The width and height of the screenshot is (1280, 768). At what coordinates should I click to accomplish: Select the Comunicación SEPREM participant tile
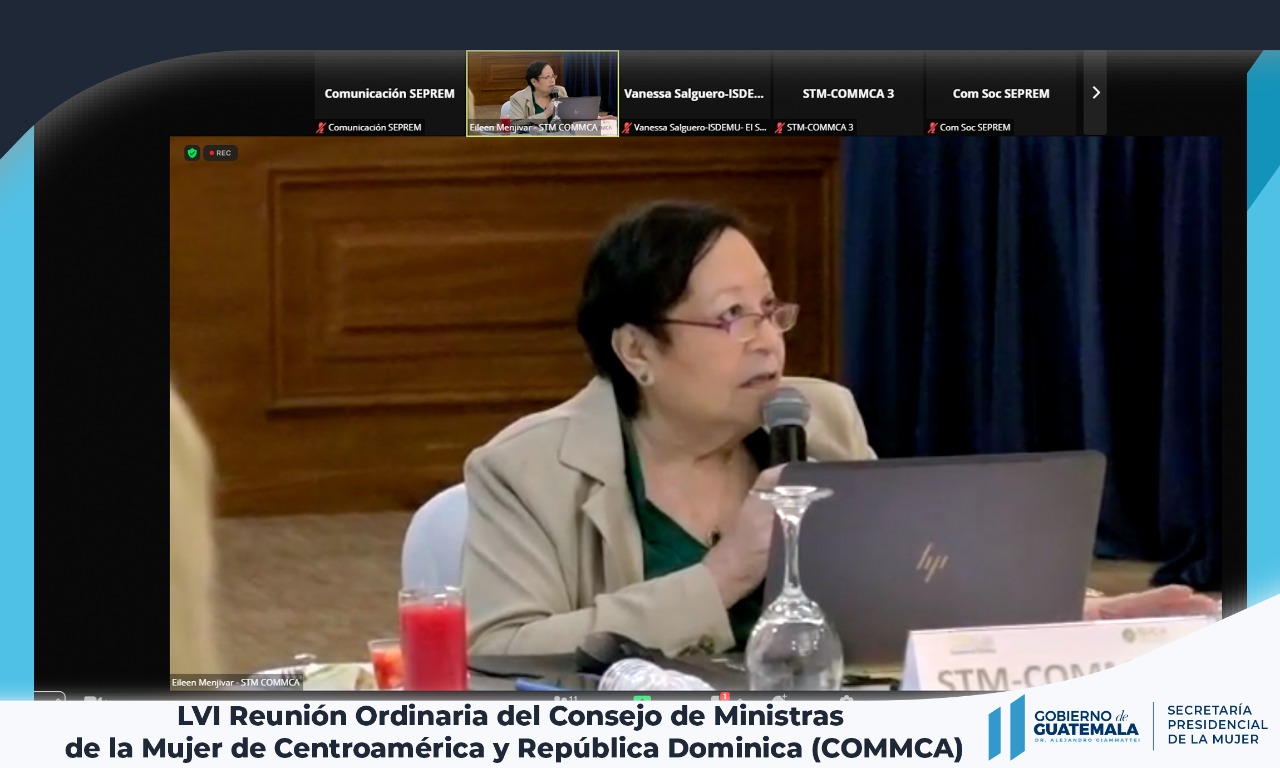pos(389,93)
